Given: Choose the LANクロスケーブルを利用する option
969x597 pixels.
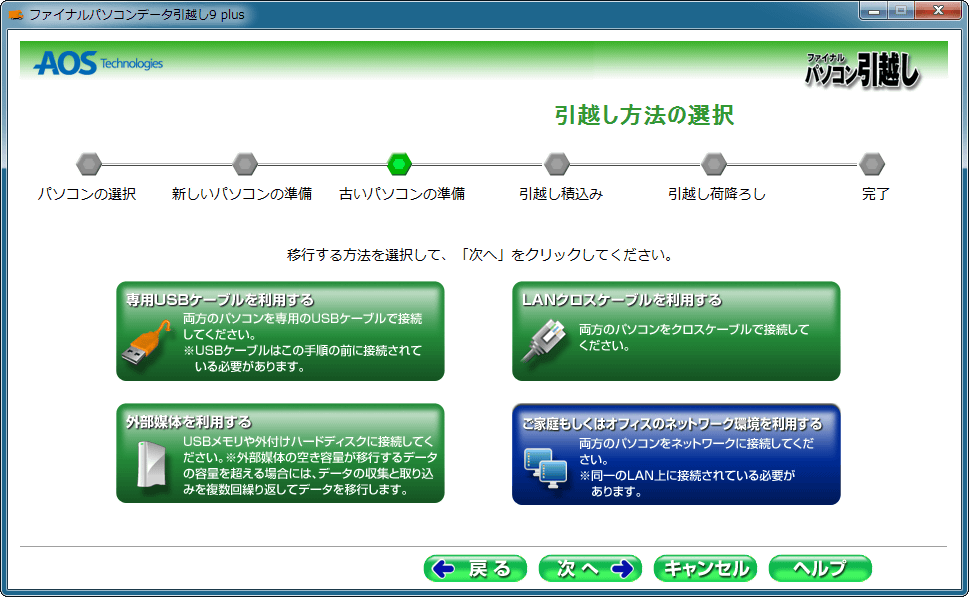Looking at the screenshot, I should pos(676,331).
